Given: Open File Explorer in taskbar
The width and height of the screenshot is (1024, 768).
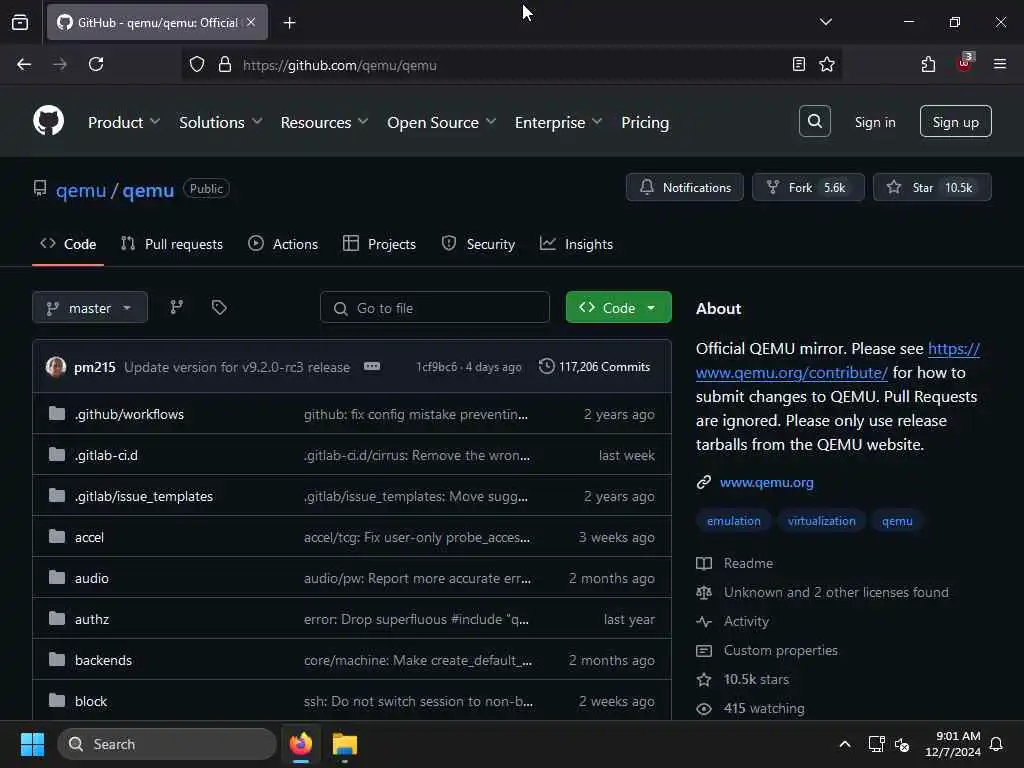Looking at the screenshot, I should tap(344, 744).
